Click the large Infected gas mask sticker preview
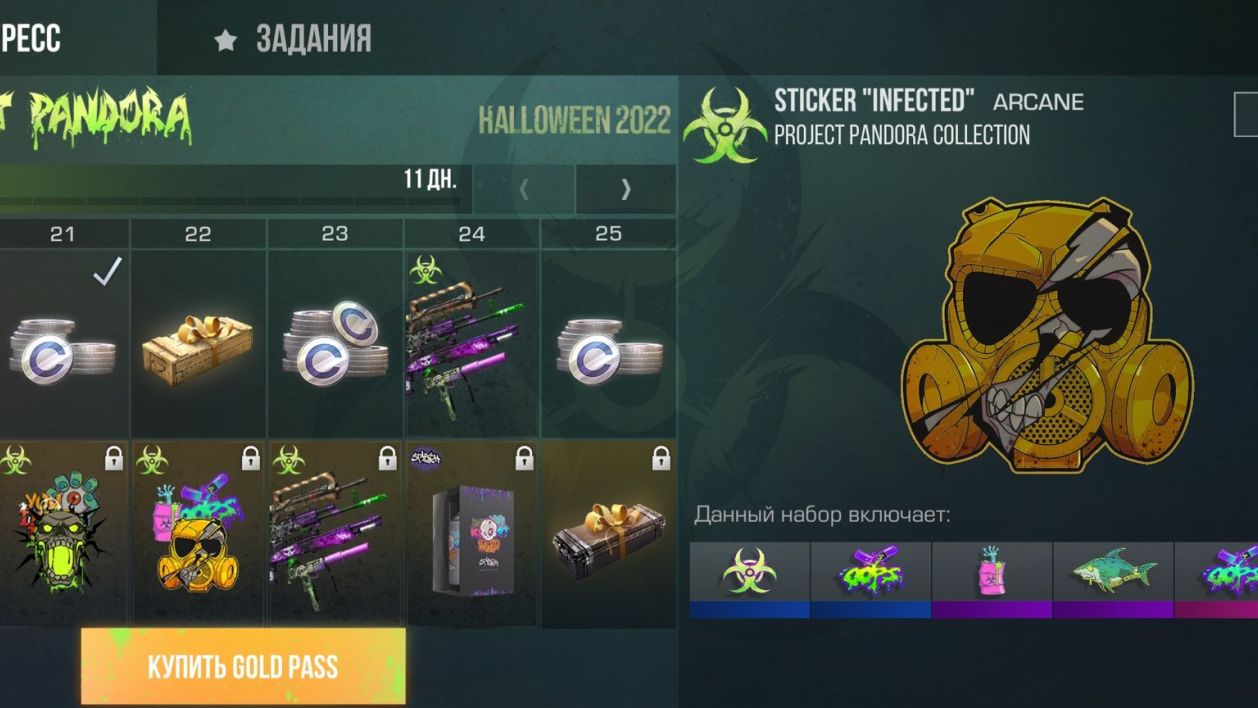 [1046, 335]
